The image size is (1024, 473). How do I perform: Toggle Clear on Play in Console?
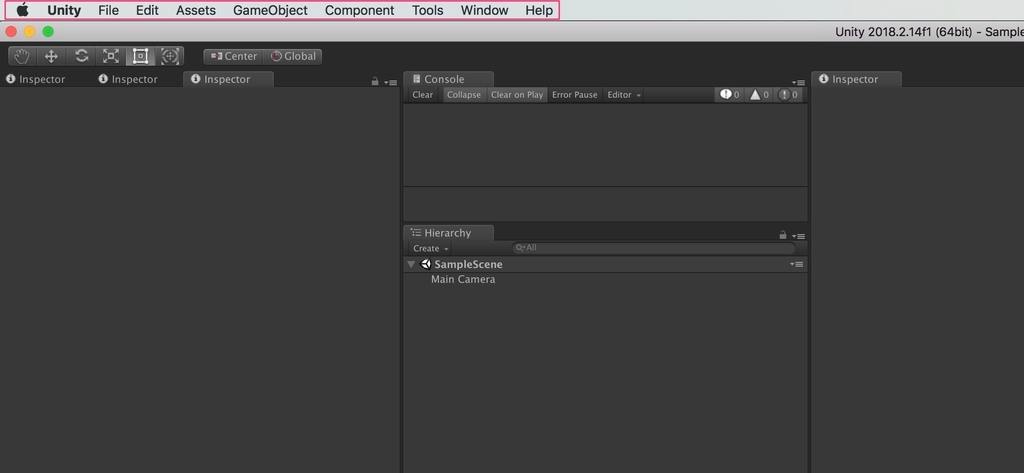tap(517, 95)
